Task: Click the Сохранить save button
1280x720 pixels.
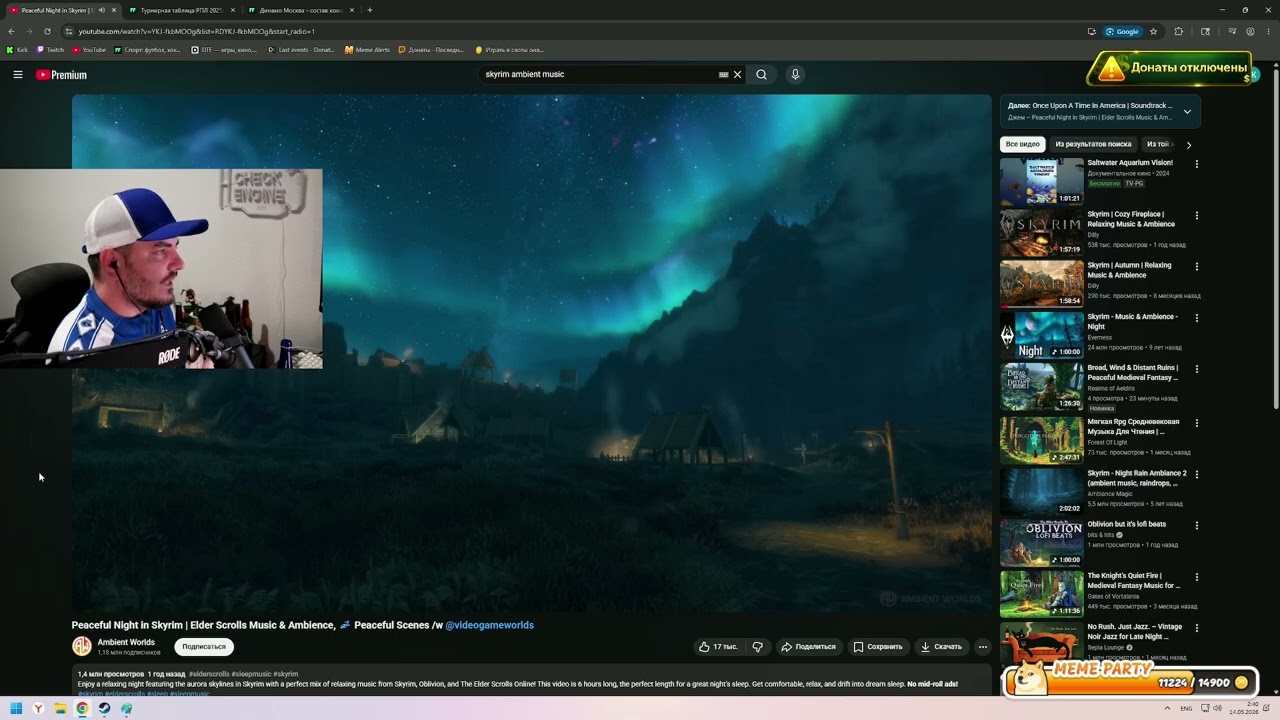Action: (x=877, y=647)
